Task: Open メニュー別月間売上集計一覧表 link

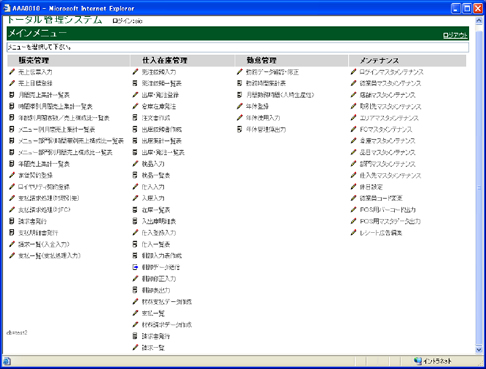Action: tap(57, 129)
